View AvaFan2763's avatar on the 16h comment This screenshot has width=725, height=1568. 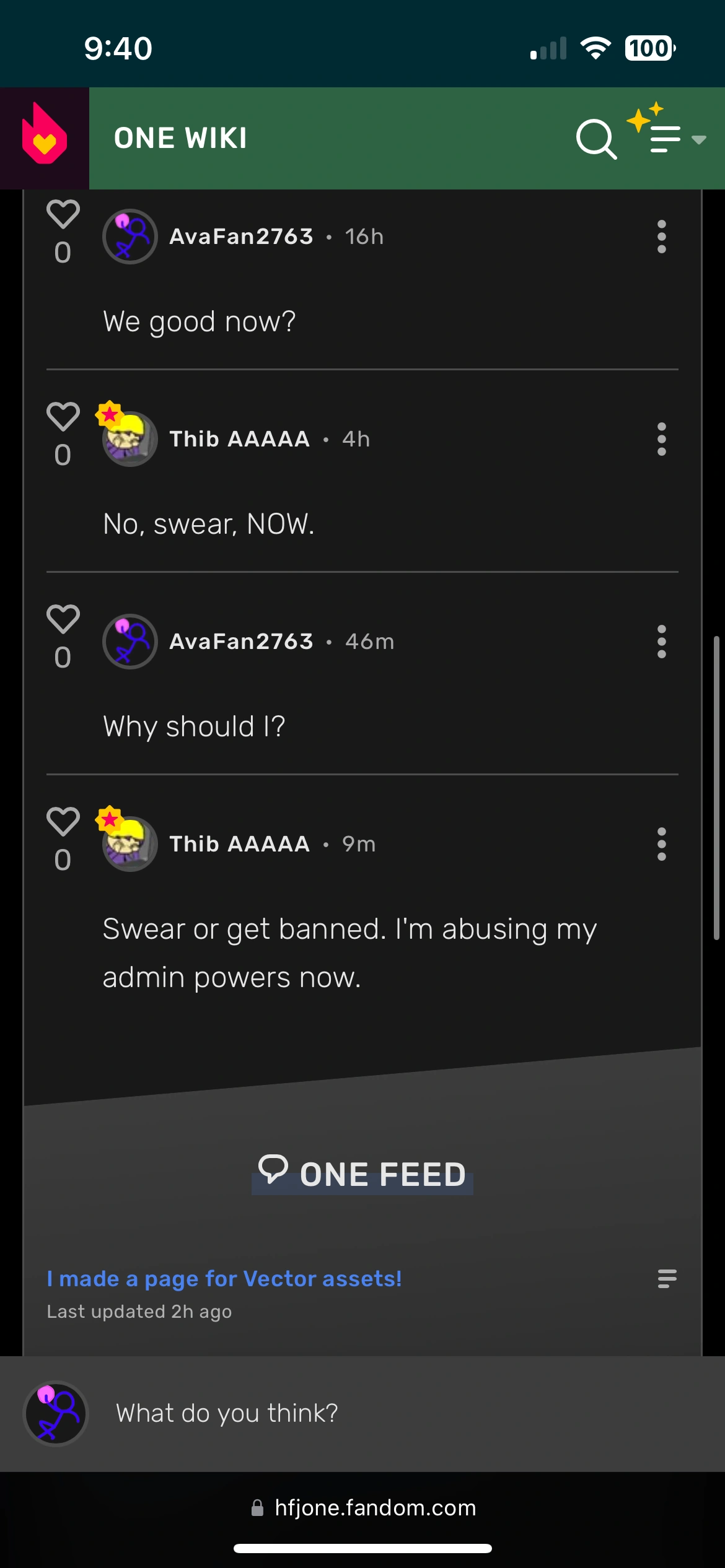click(130, 237)
